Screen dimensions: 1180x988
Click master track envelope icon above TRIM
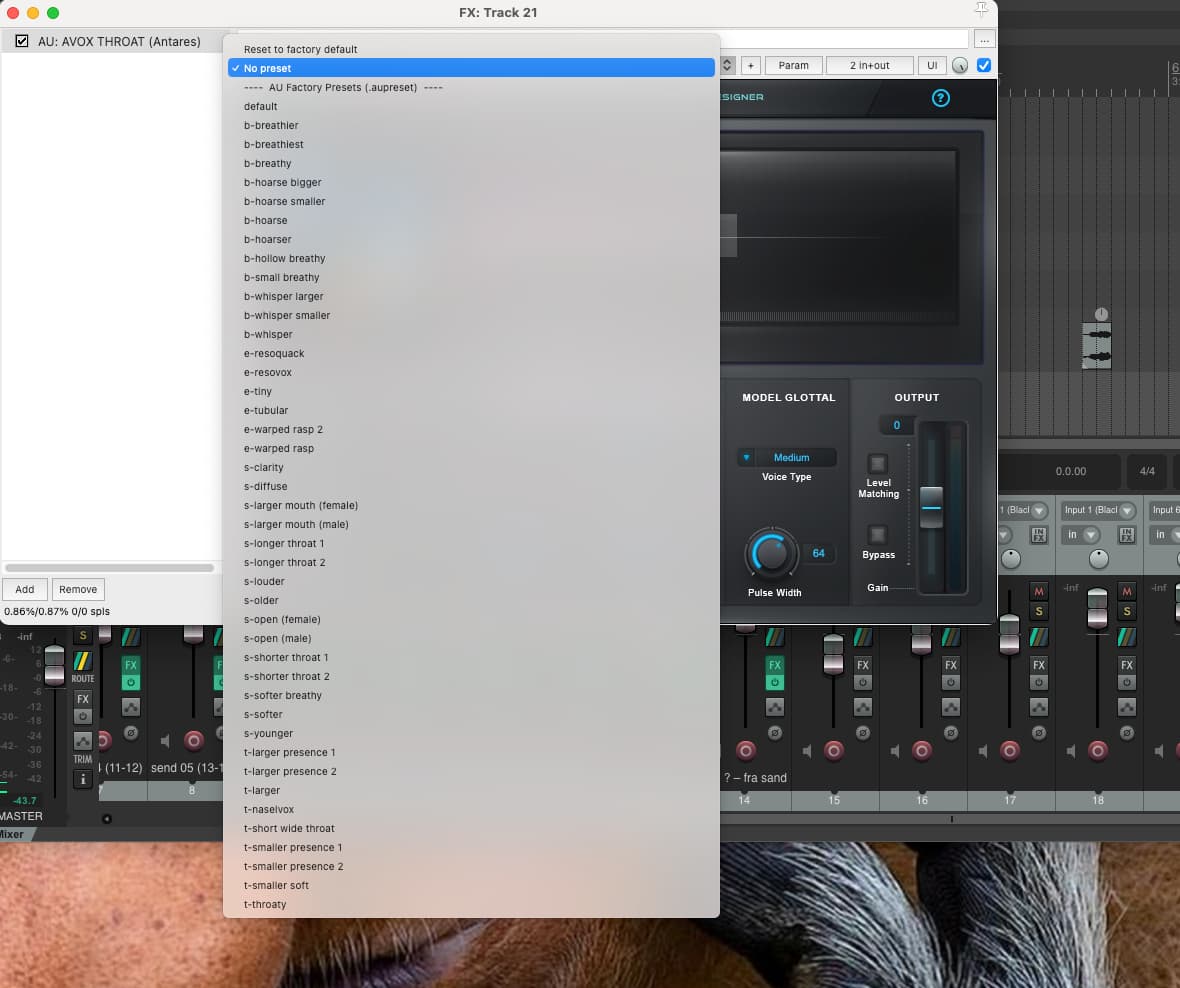click(83, 740)
